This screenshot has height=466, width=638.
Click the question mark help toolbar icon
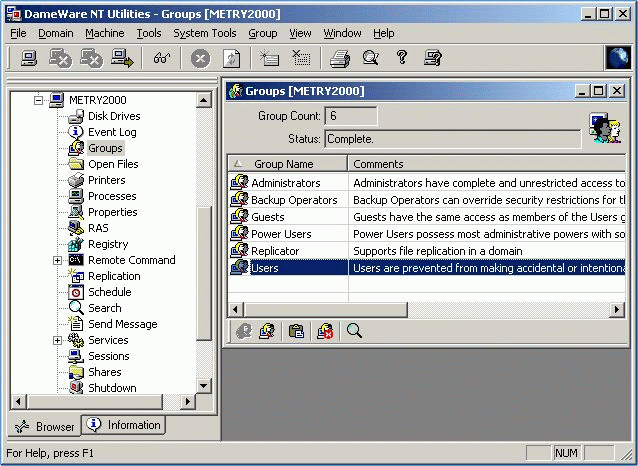pyautogui.click(x=402, y=57)
